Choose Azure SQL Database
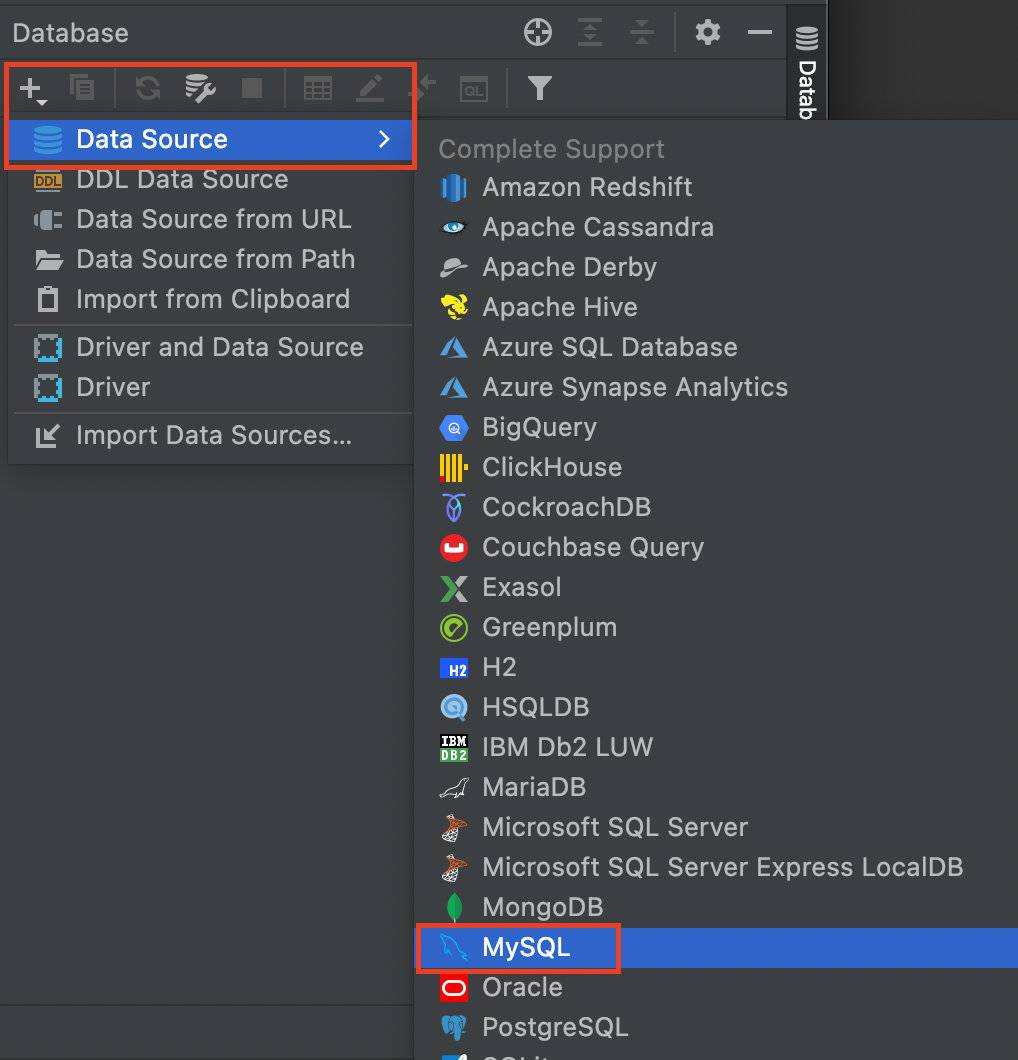 [x=717, y=347]
